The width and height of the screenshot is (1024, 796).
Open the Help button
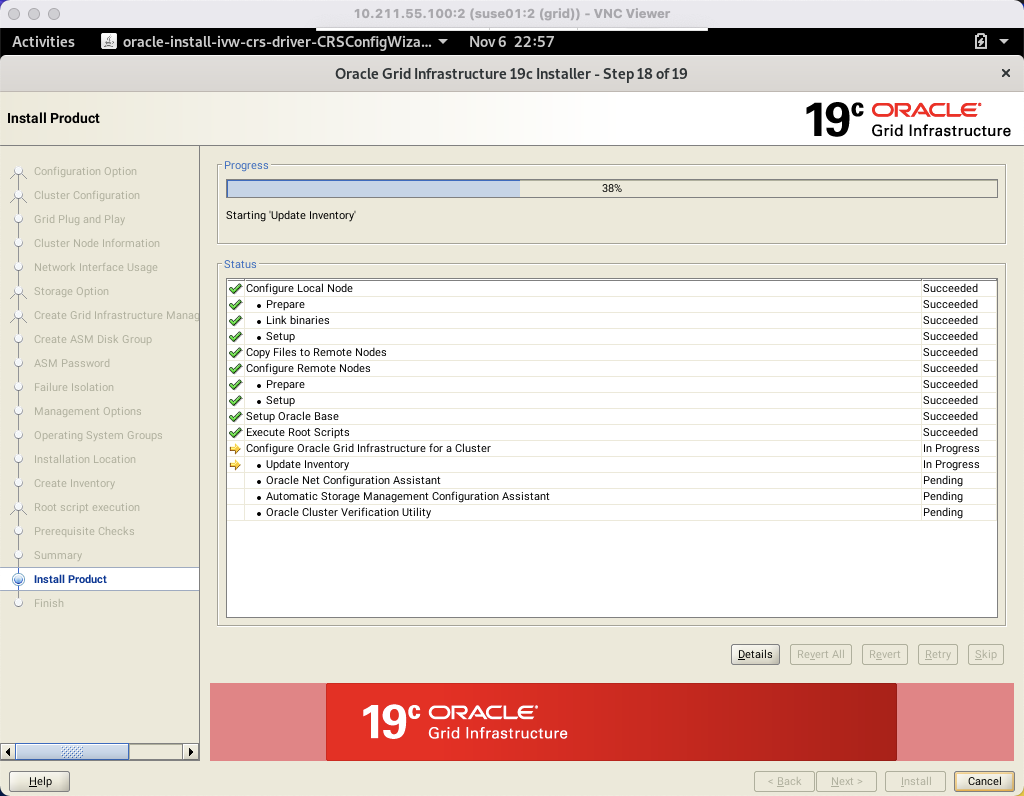point(40,781)
